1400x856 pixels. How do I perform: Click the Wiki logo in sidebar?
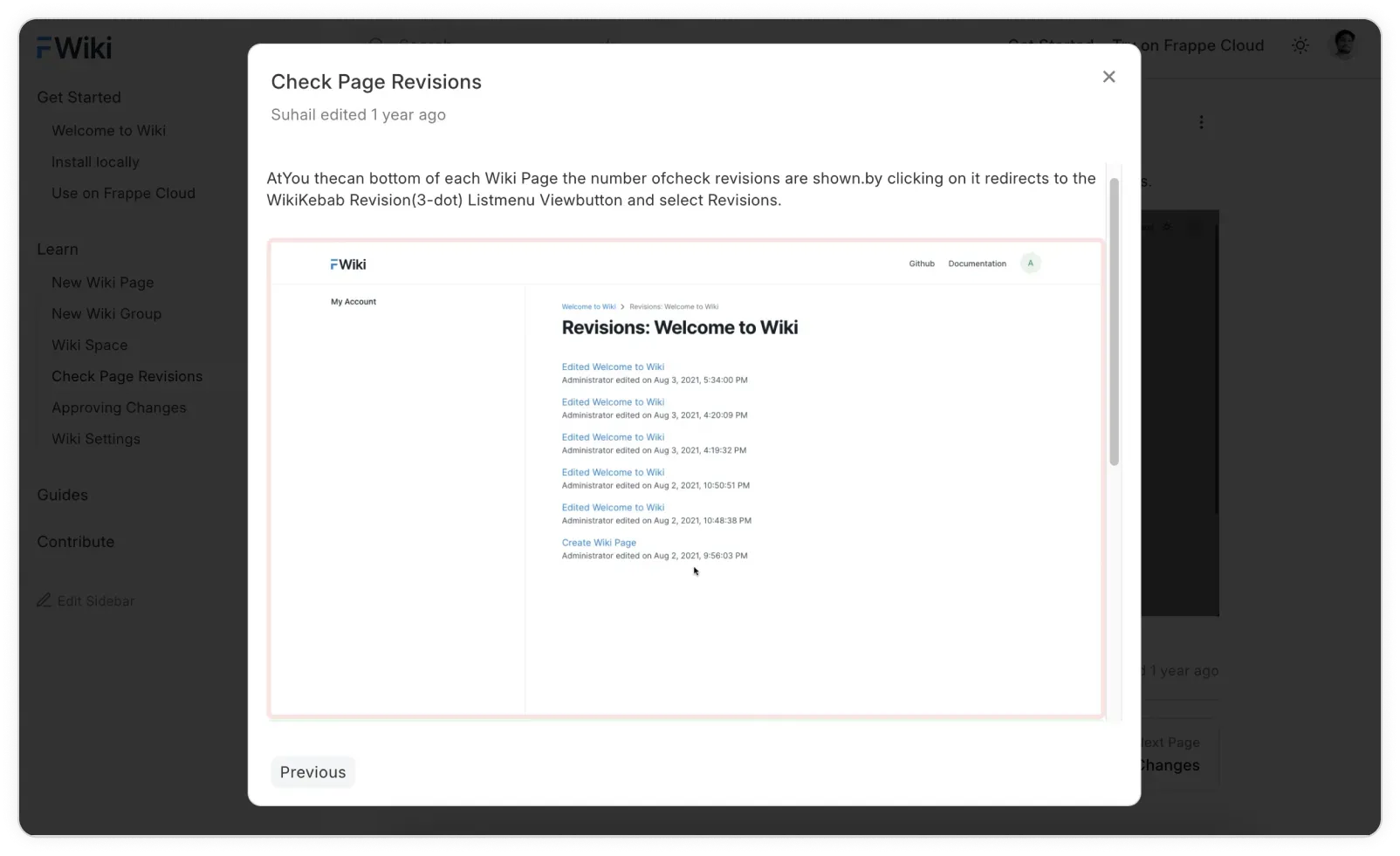click(x=74, y=48)
